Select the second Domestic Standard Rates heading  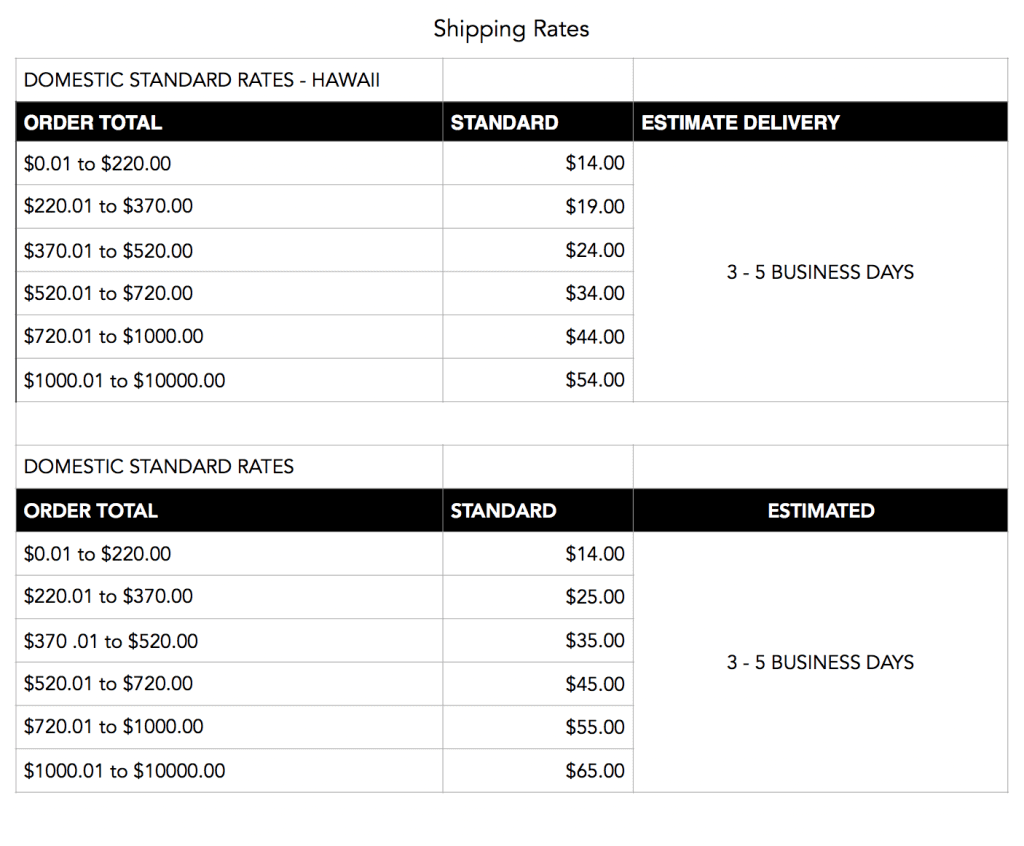(x=159, y=466)
